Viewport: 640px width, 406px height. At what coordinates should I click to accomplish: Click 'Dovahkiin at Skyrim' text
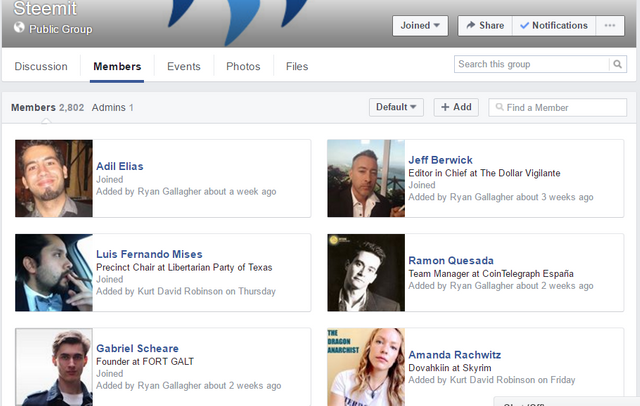[x=450, y=368]
